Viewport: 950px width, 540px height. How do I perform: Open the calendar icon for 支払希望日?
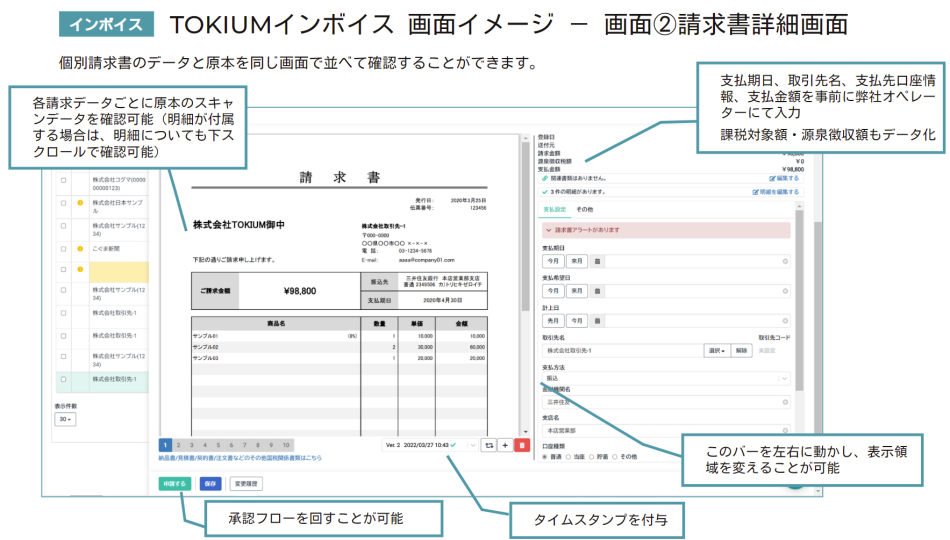[597, 291]
